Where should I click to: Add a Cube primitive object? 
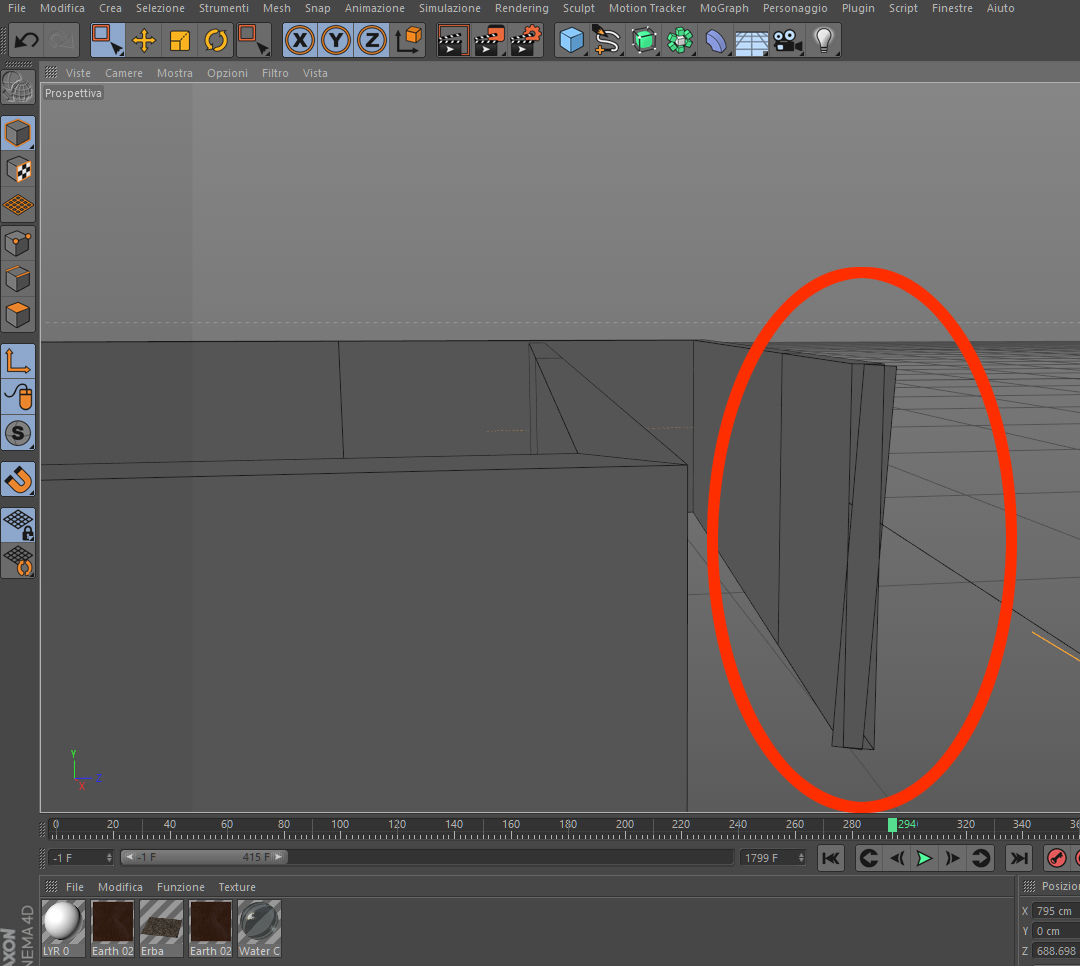tap(572, 40)
